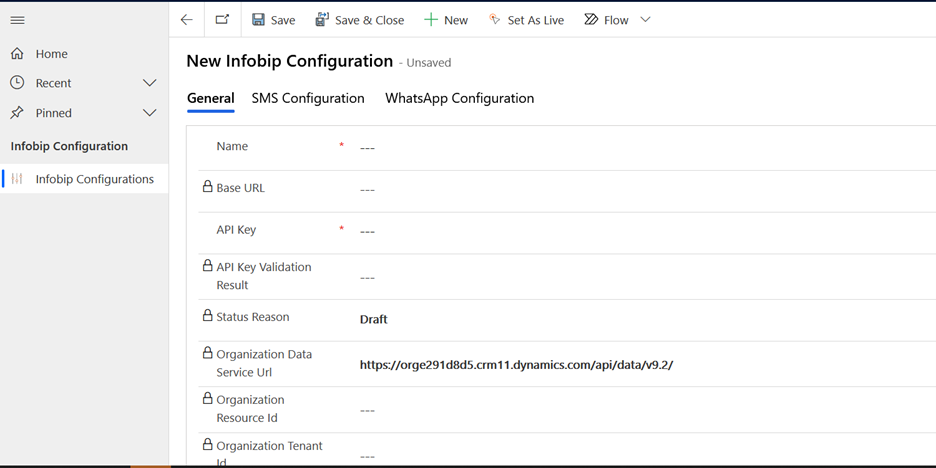936x468 pixels.
Task: Create a New record with plus button
Action: point(445,20)
